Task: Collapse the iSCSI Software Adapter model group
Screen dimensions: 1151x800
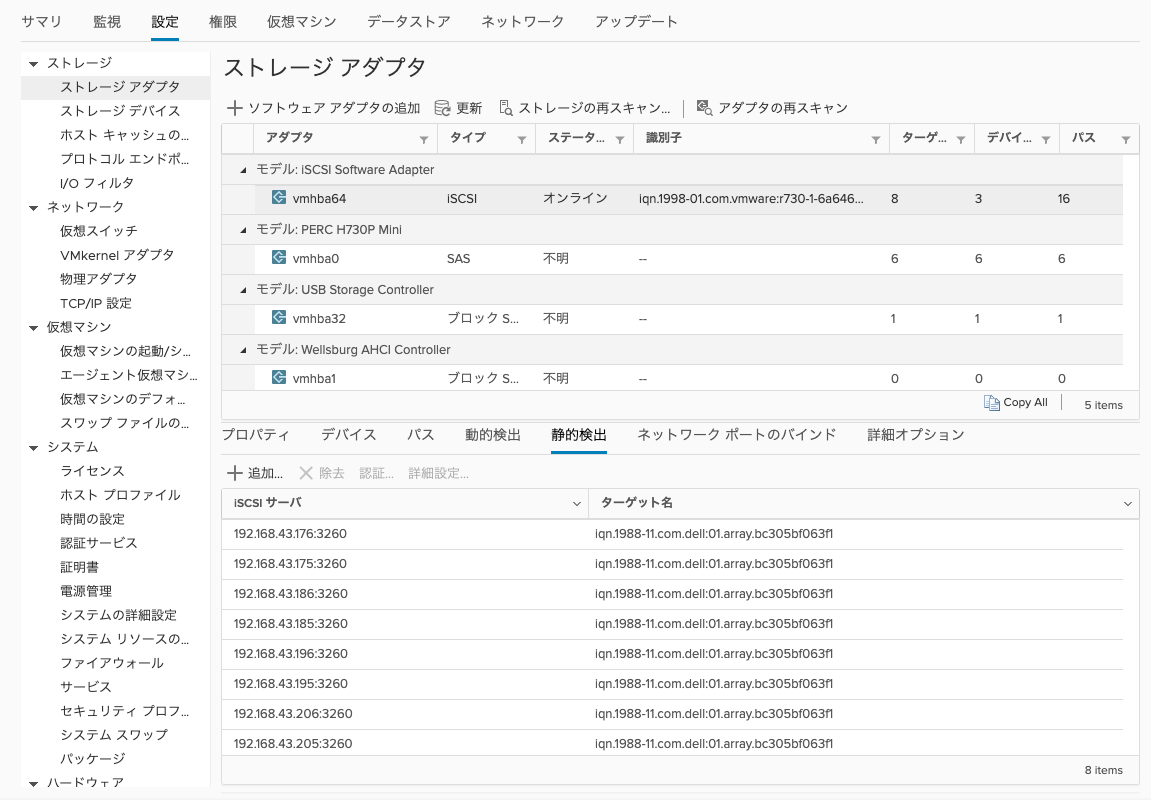Action: [x=243, y=170]
